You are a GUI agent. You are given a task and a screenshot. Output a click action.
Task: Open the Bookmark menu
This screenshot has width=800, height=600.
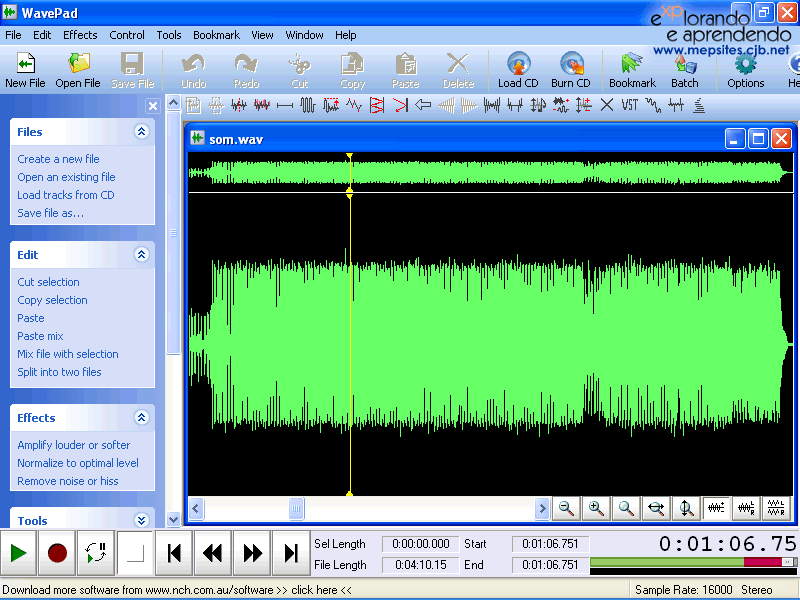point(216,35)
